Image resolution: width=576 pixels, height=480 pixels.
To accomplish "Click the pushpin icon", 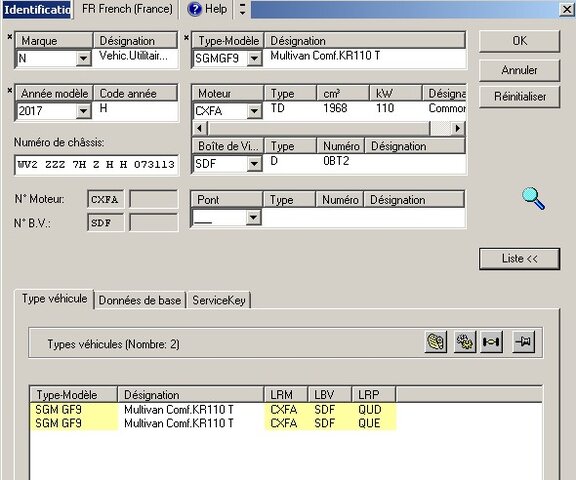I will (x=523, y=342).
